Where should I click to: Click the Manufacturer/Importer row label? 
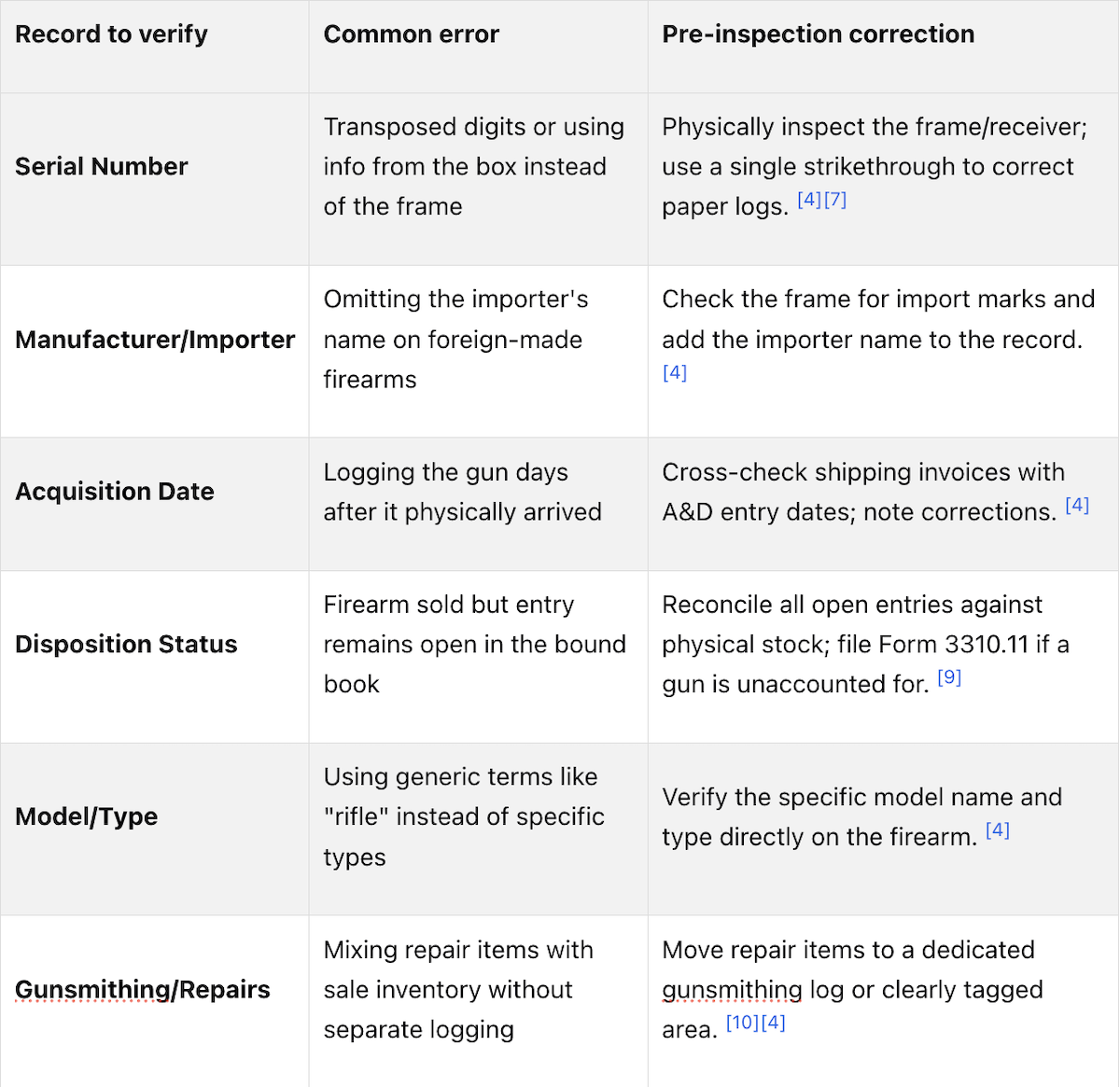pyautogui.click(x=155, y=340)
